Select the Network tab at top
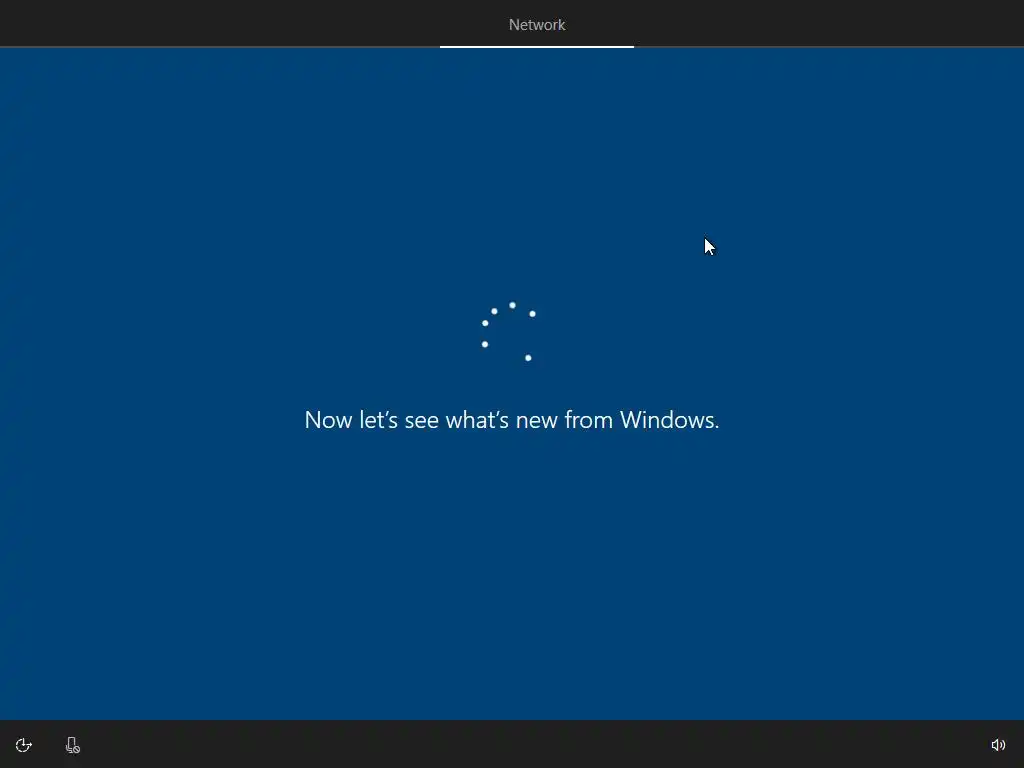This screenshot has width=1024, height=768. [537, 25]
